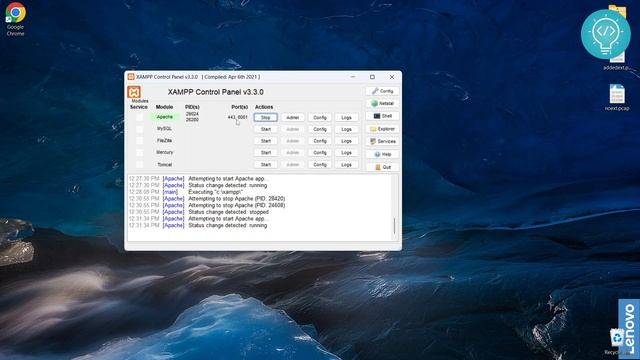Image resolution: width=640 pixels, height=360 pixels.
Task: Open FileZilla Config options
Action: (x=320, y=141)
